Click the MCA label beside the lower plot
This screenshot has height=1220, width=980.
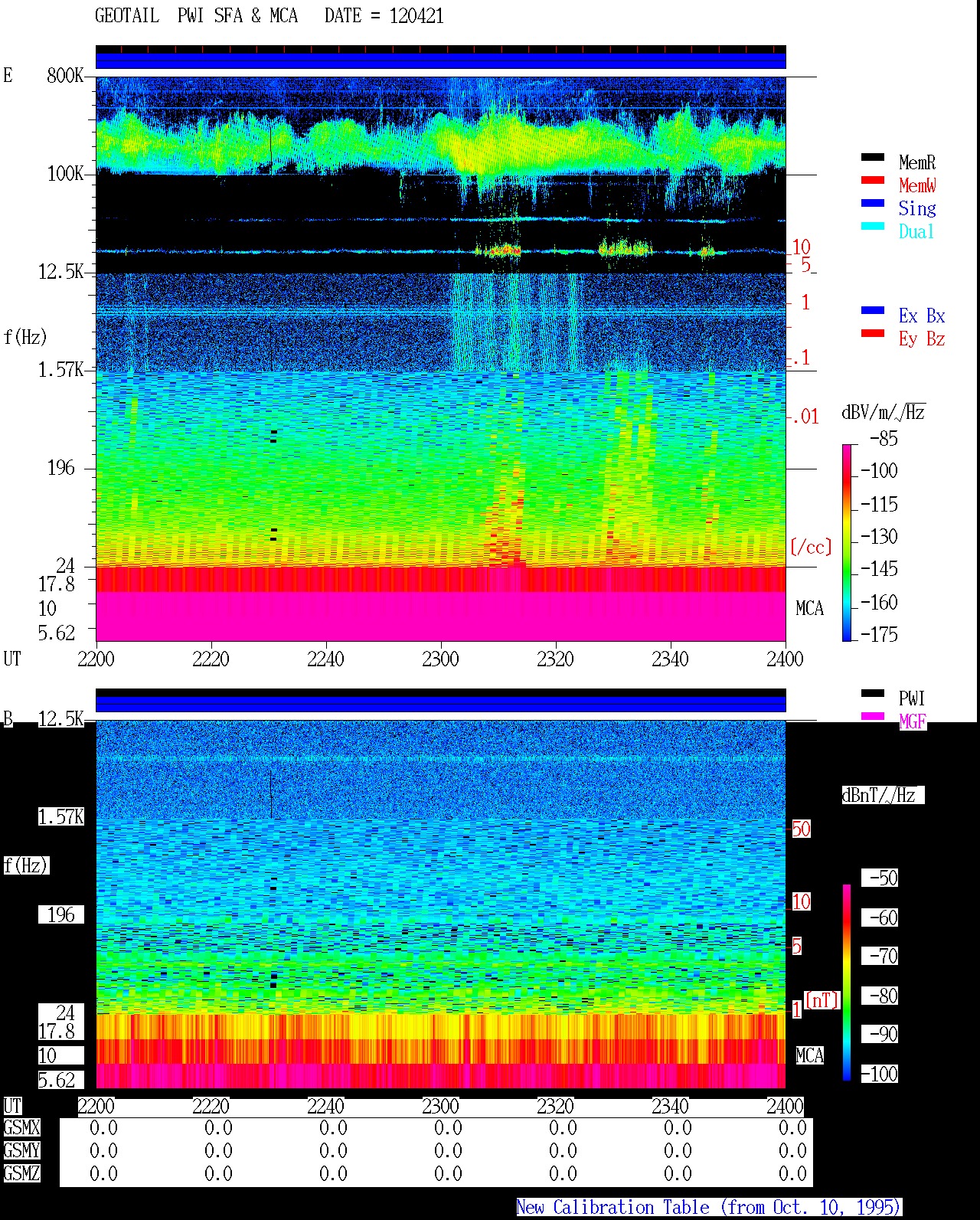809,1055
